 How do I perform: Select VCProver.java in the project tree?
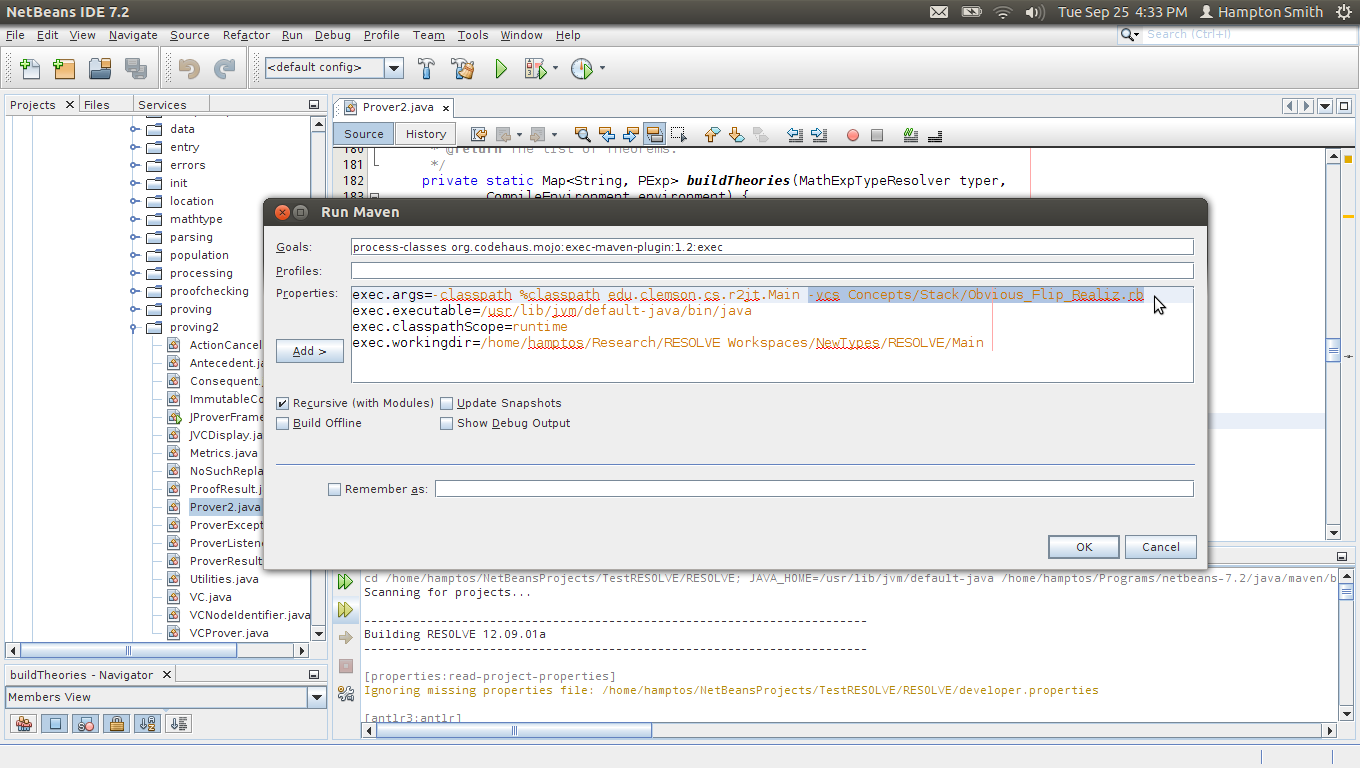coord(229,633)
